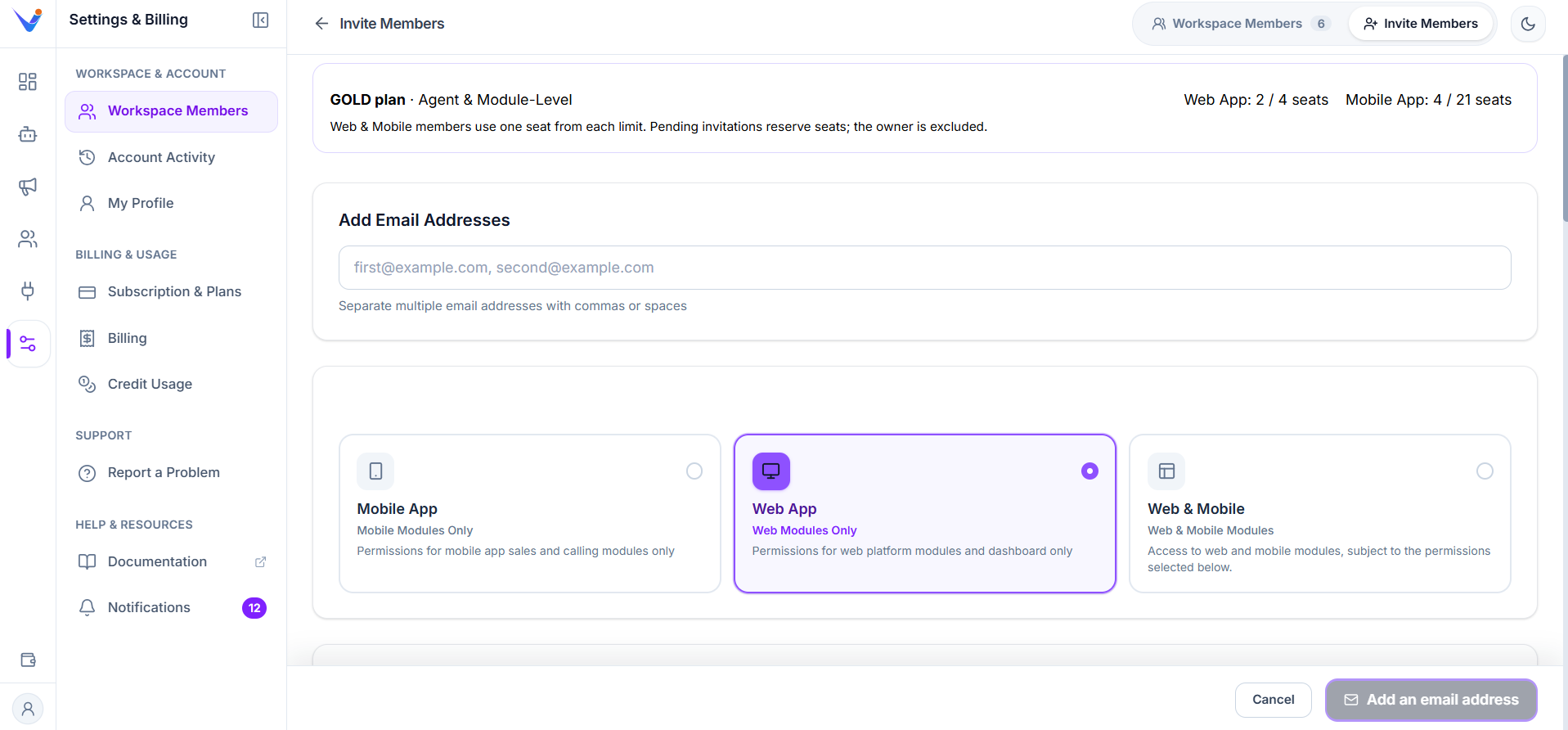Open the Billing page in the sidebar

tap(171, 338)
